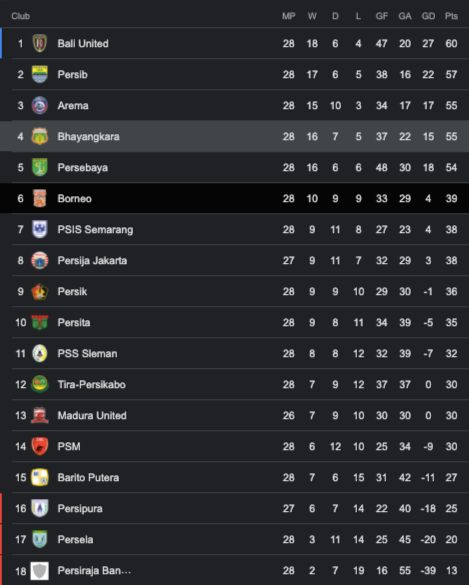Click the Persiraja placeholder shield icon
Screen dimensions: 469x585
tap(40, 570)
